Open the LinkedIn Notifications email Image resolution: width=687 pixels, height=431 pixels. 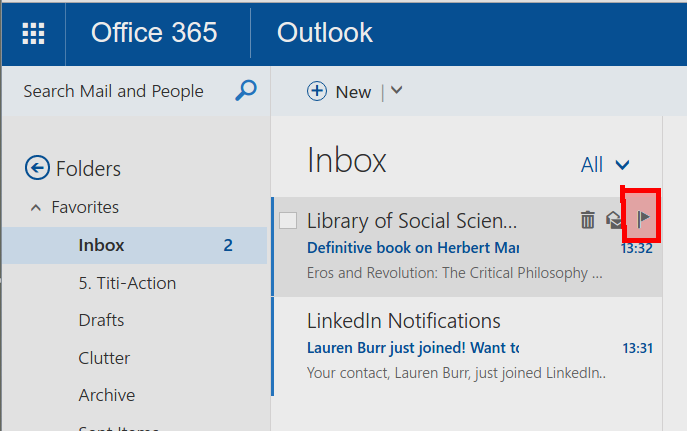[467, 346]
